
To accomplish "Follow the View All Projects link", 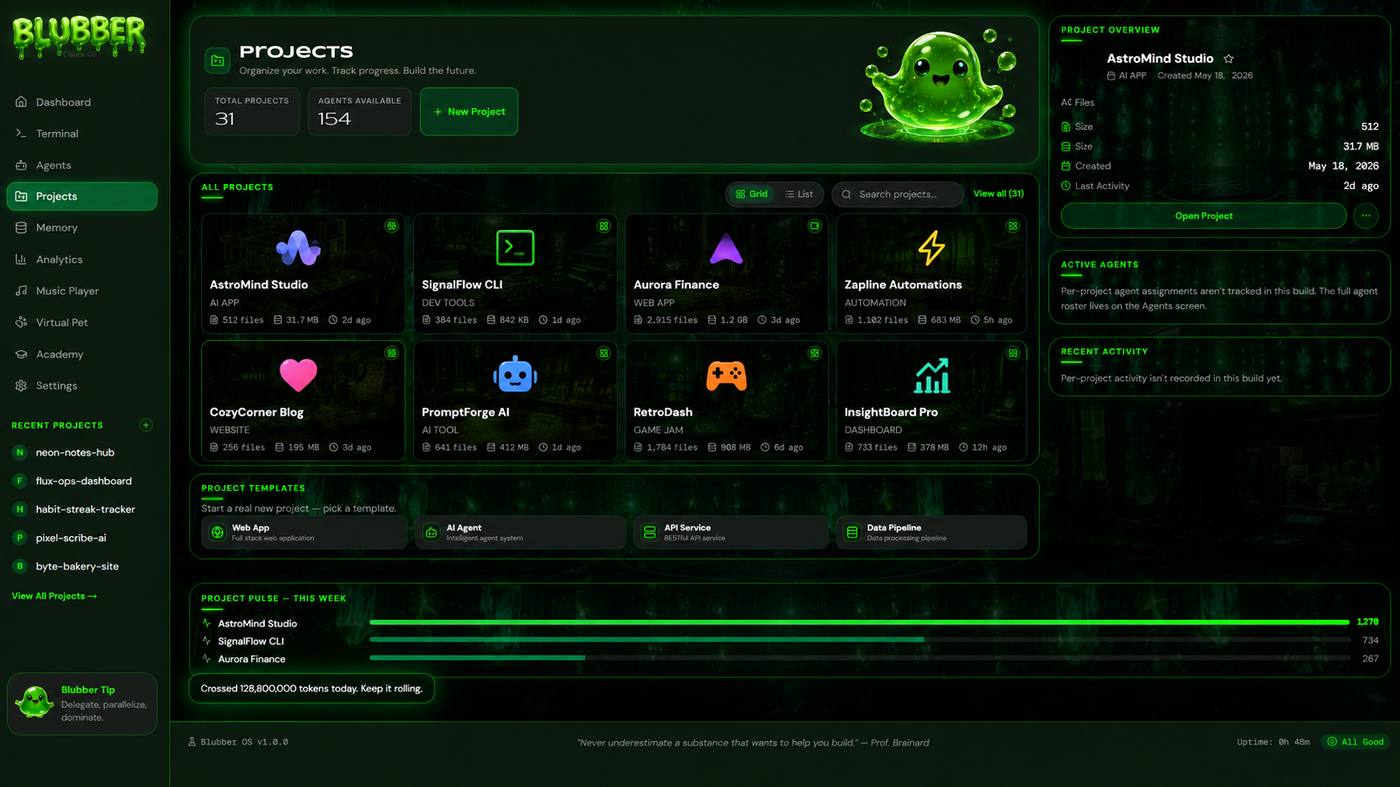I will (x=54, y=596).
